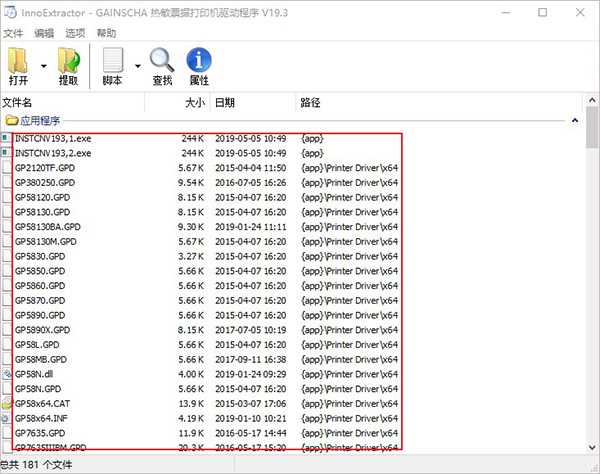Click the file icon of GP58N.GPD
Viewport: 600px width, 474px height.
(7, 389)
